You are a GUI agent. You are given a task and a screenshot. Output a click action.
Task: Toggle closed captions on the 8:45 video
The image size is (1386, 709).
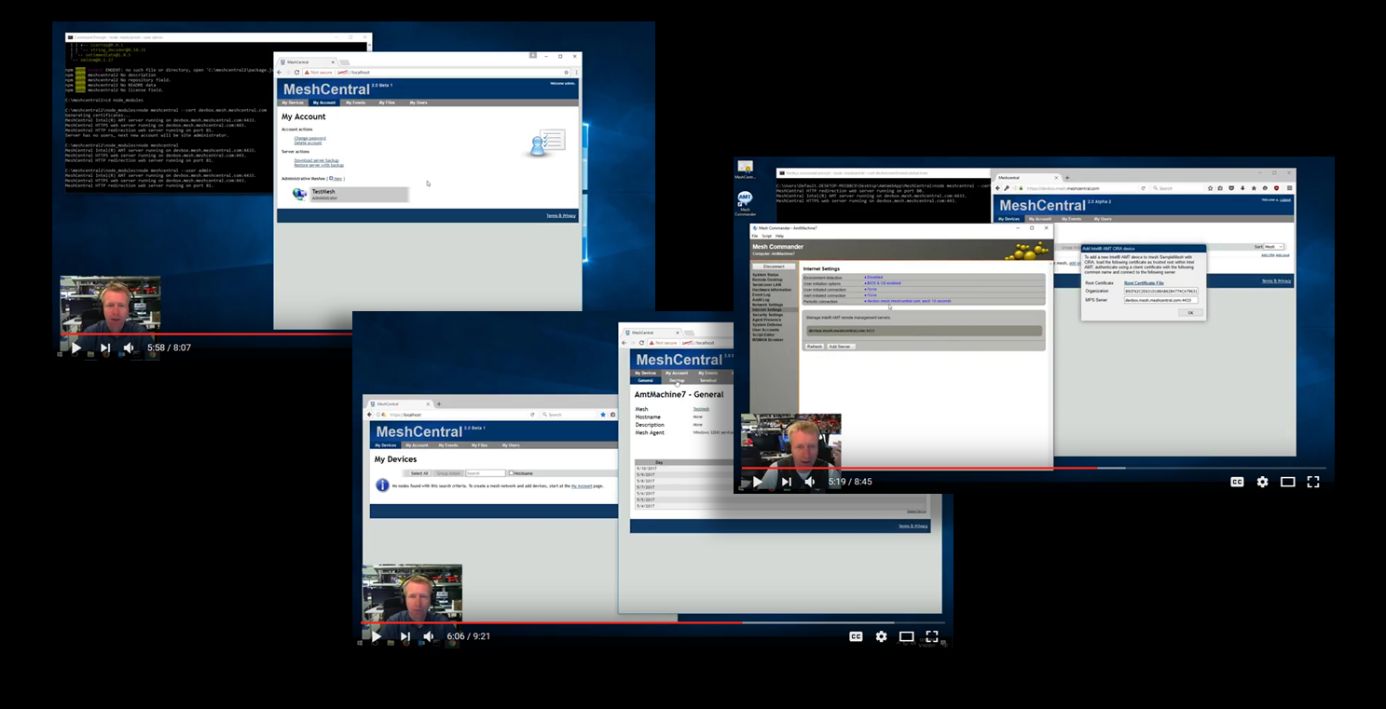1237,482
